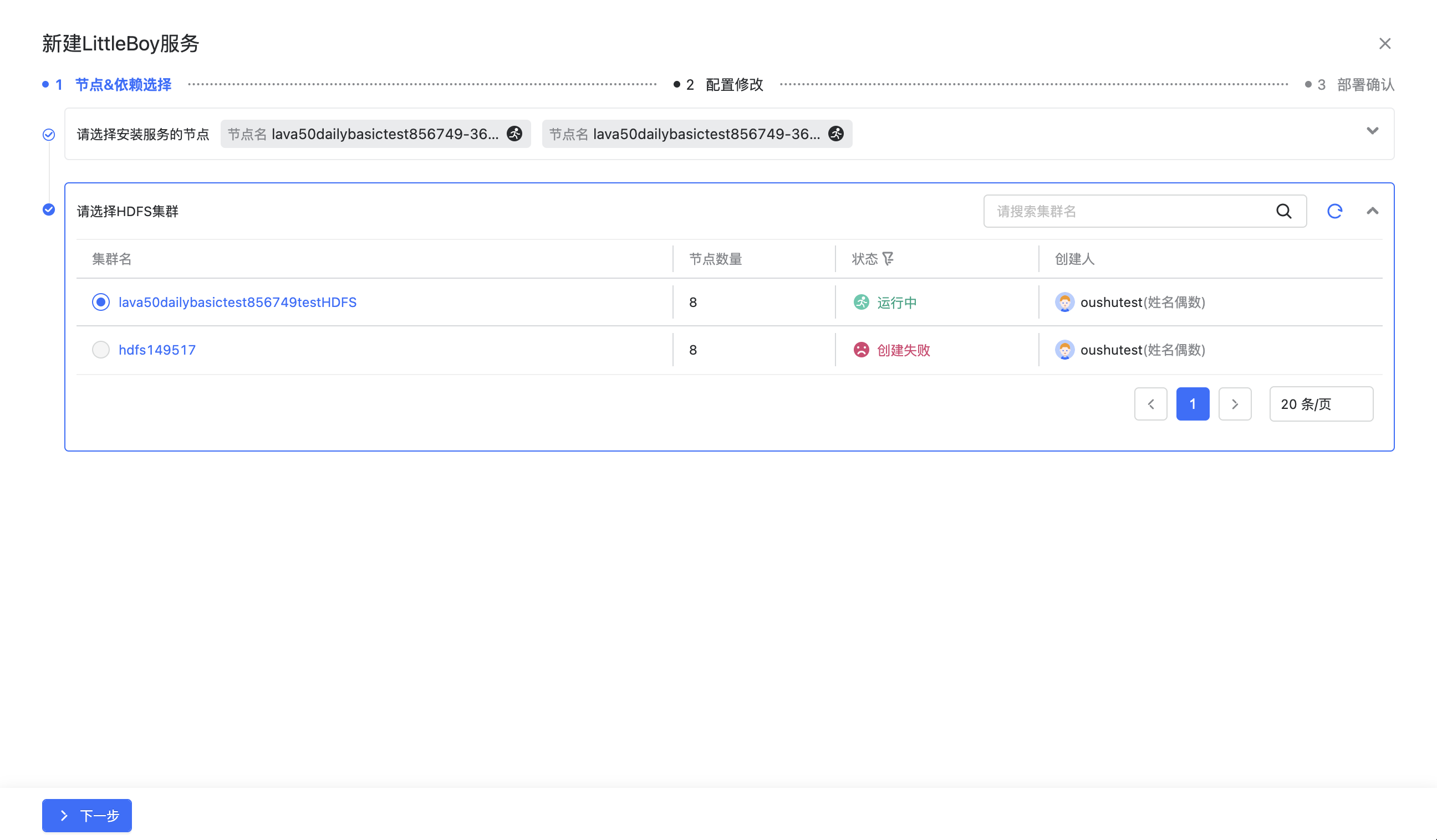
Task: Collapse the HDFS cluster panel
Action: tap(1372, 212)
